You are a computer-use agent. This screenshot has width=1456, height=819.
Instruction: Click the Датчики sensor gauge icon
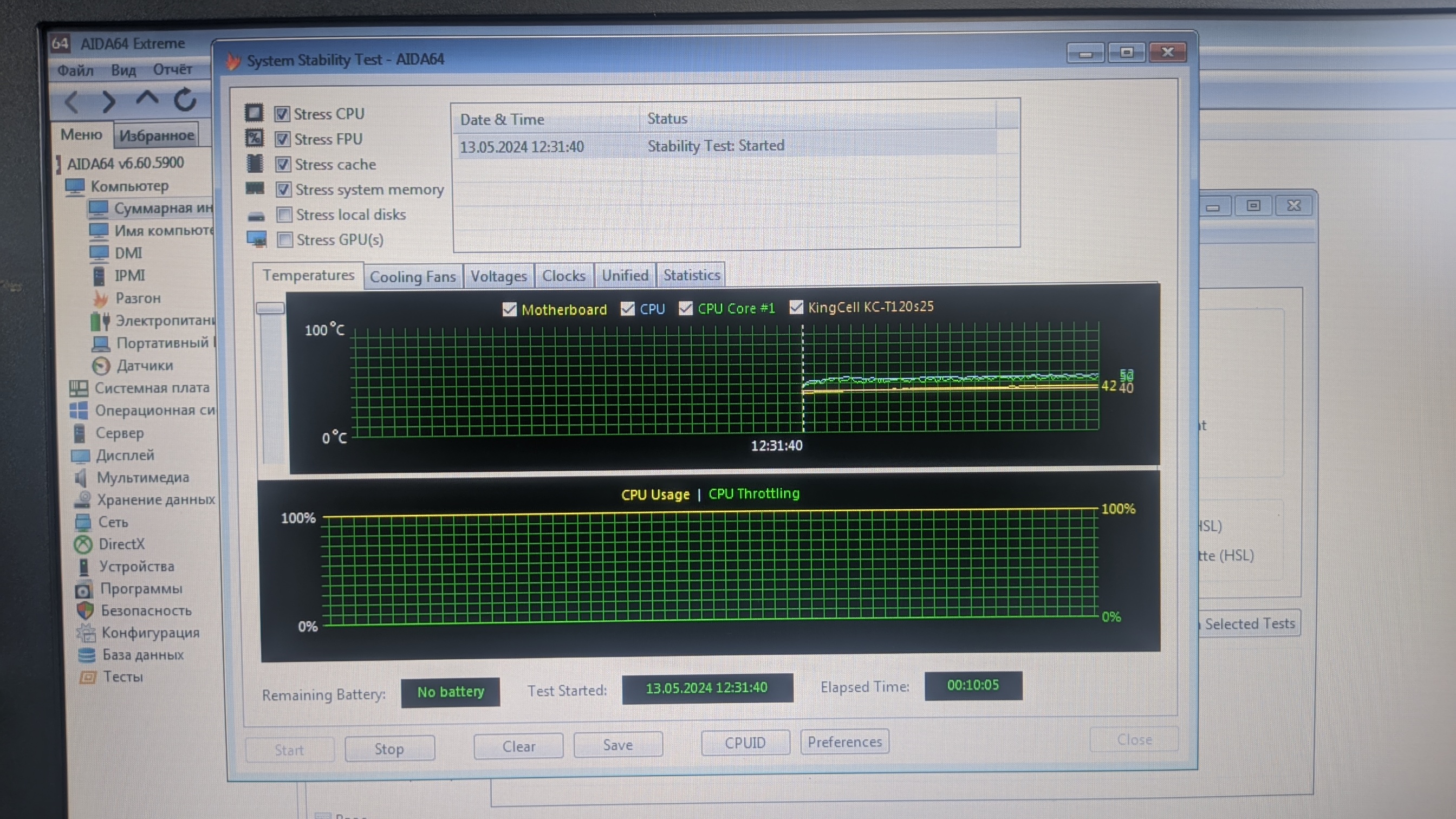tap(101, 366)
